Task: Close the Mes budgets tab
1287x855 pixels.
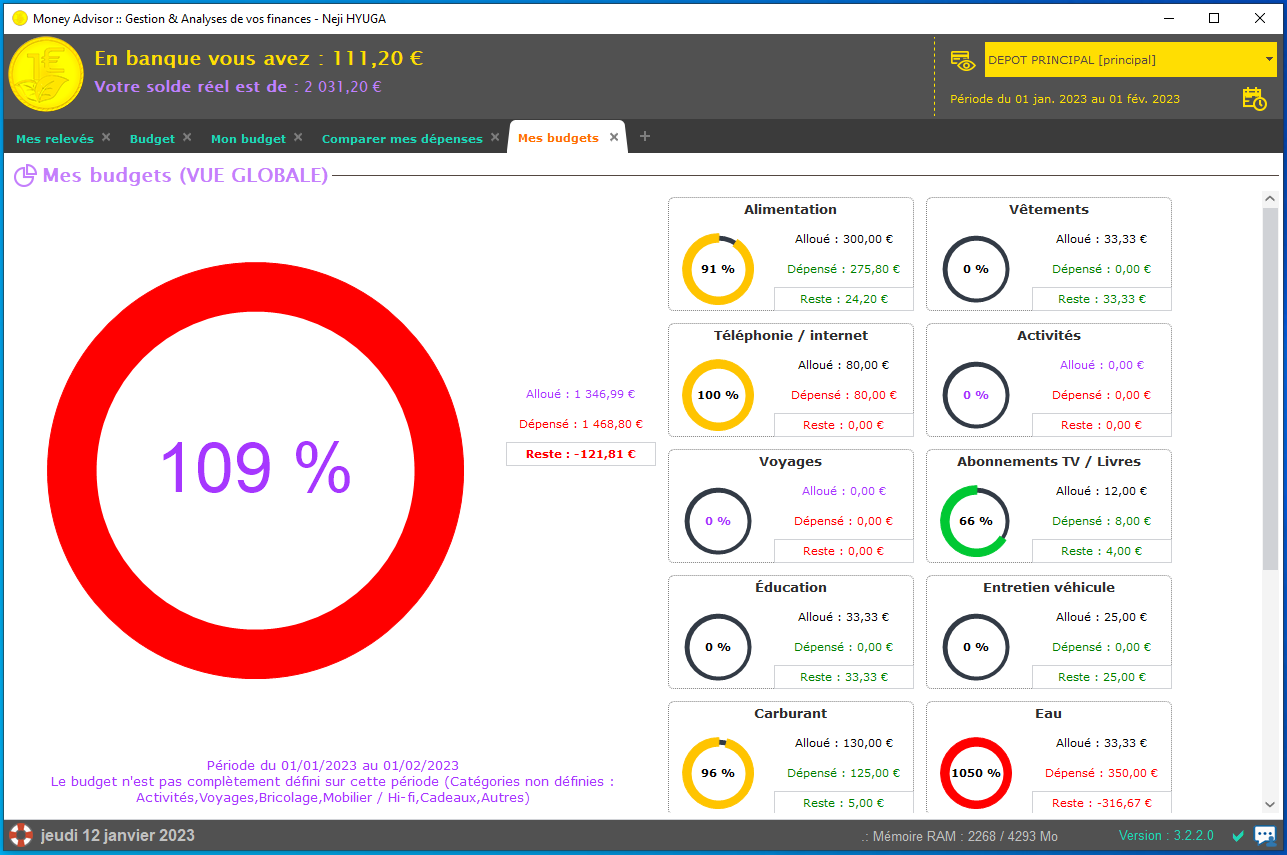Action: point(614,137)
